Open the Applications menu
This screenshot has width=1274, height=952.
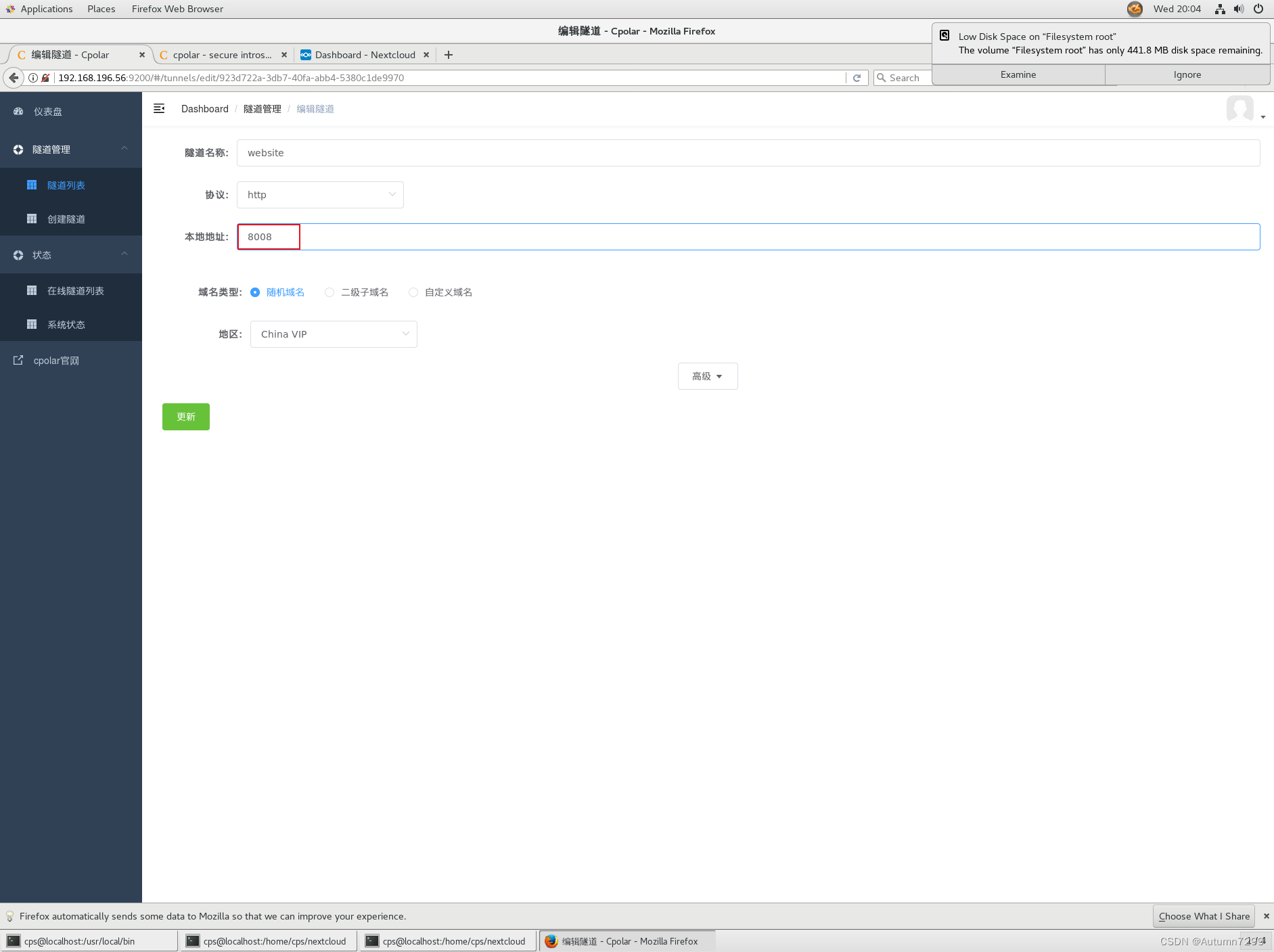39,9
